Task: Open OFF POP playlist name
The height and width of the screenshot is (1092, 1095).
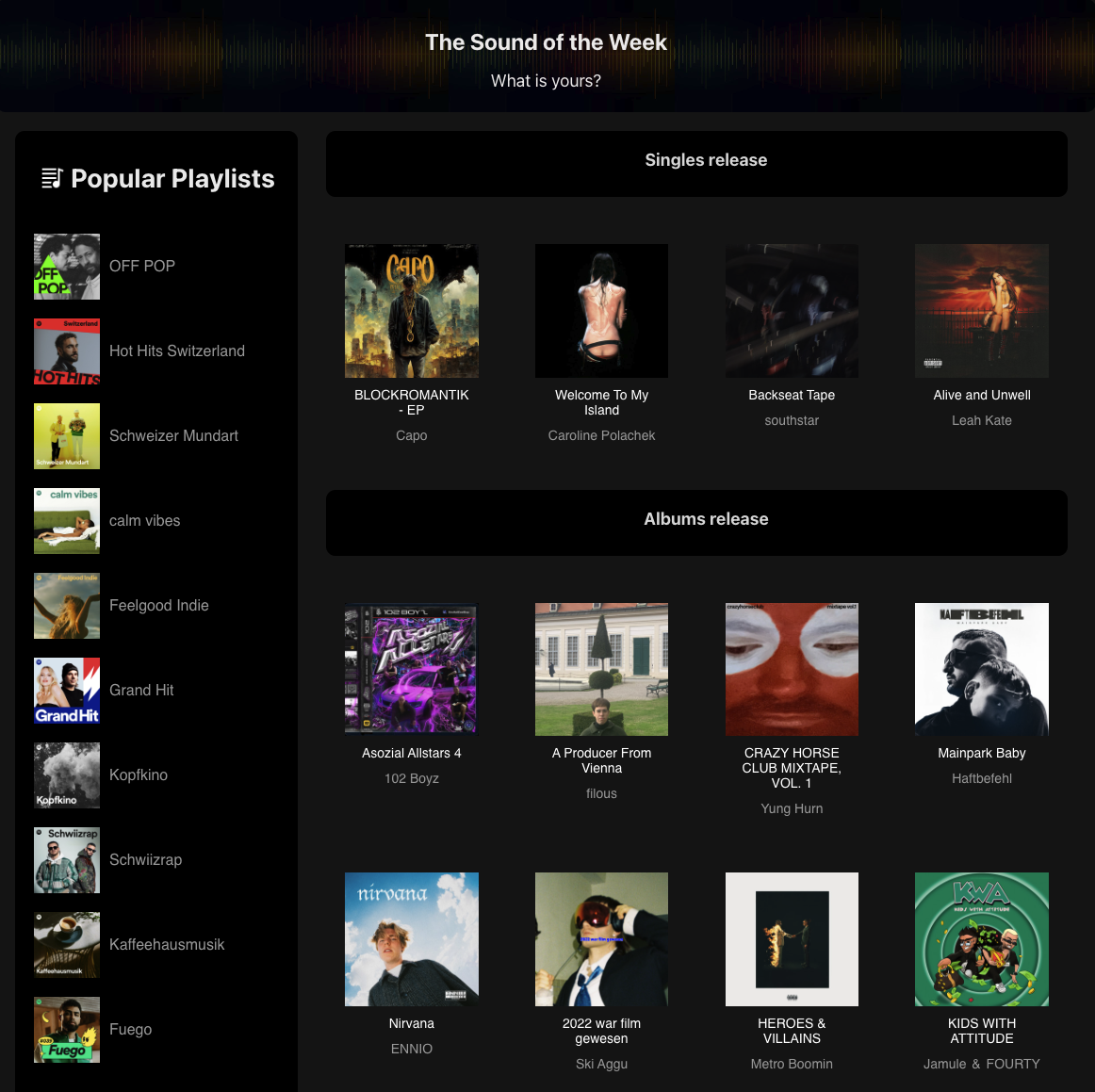Action: (x=142, y=266)
